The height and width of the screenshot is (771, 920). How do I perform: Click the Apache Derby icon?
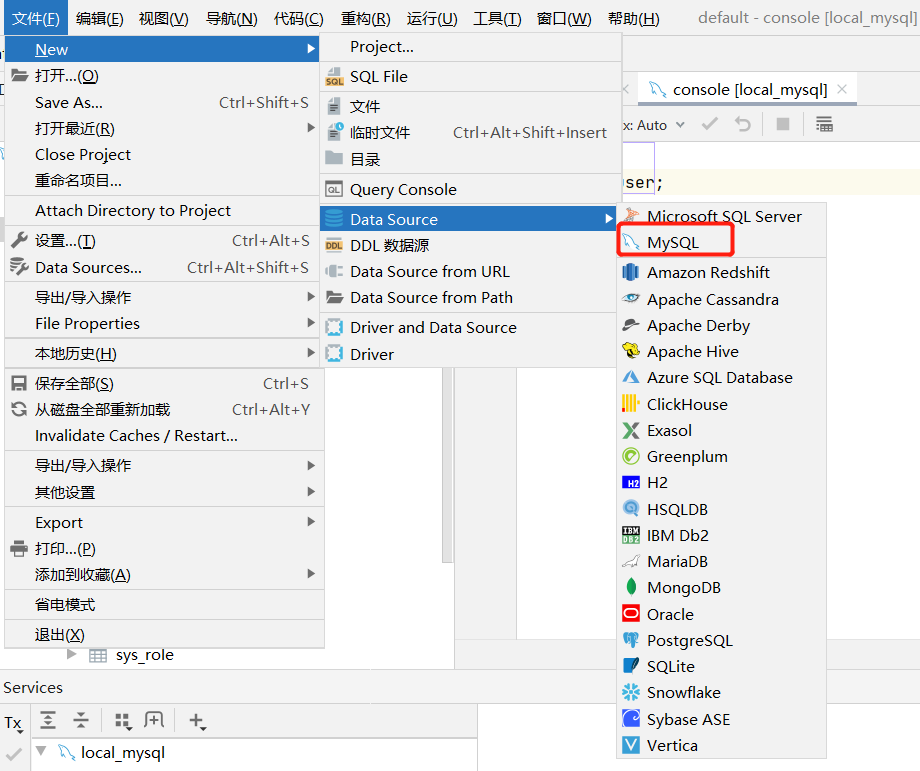pyautogui.click(x=631, y=325)
